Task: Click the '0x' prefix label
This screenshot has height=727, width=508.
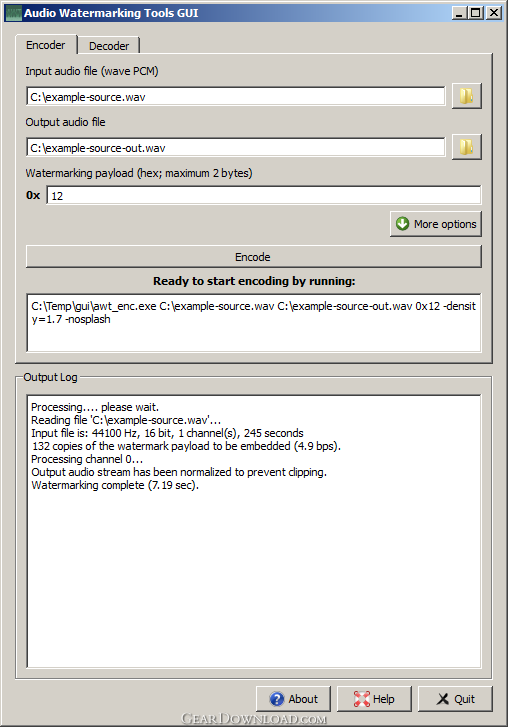Action: coord(33,195)
